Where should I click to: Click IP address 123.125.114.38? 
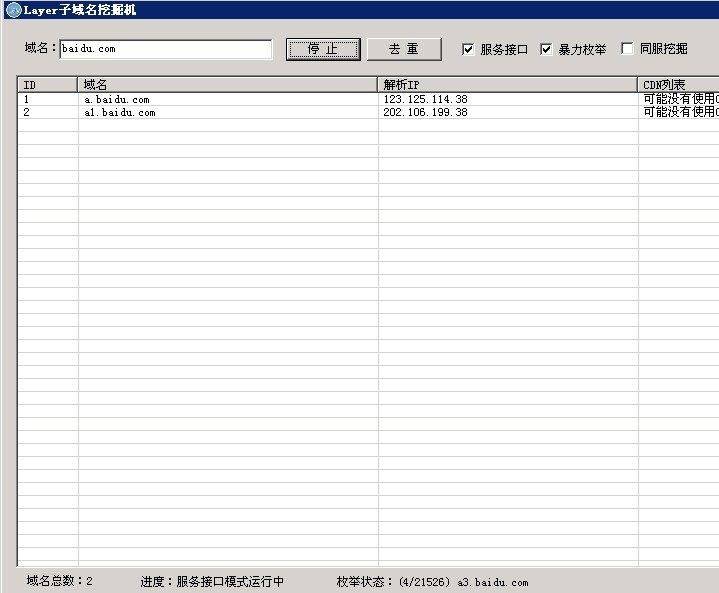pos(426,99)
